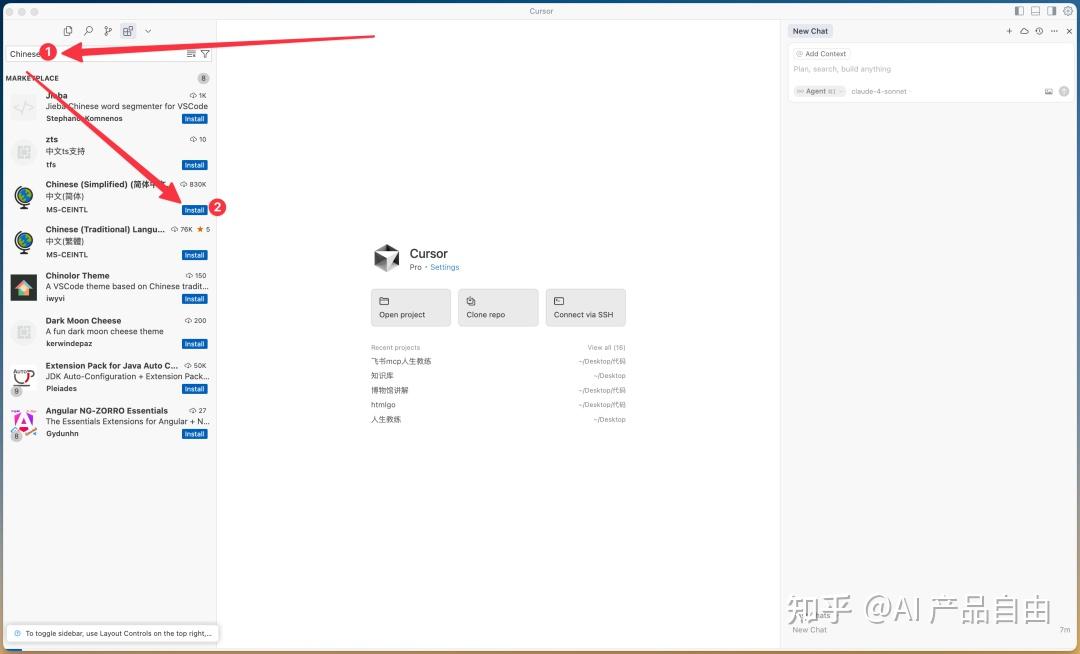Click the Dark Moon Cheese extension icon
The width and height of the screenshot is (1080, 654).
[x=23, y=333]
